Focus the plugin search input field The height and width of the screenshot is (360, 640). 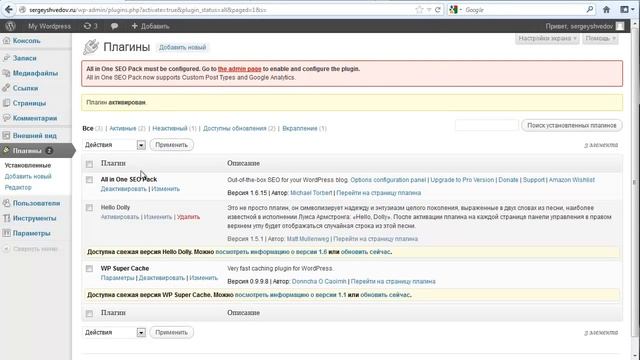(x=487, y=125)
